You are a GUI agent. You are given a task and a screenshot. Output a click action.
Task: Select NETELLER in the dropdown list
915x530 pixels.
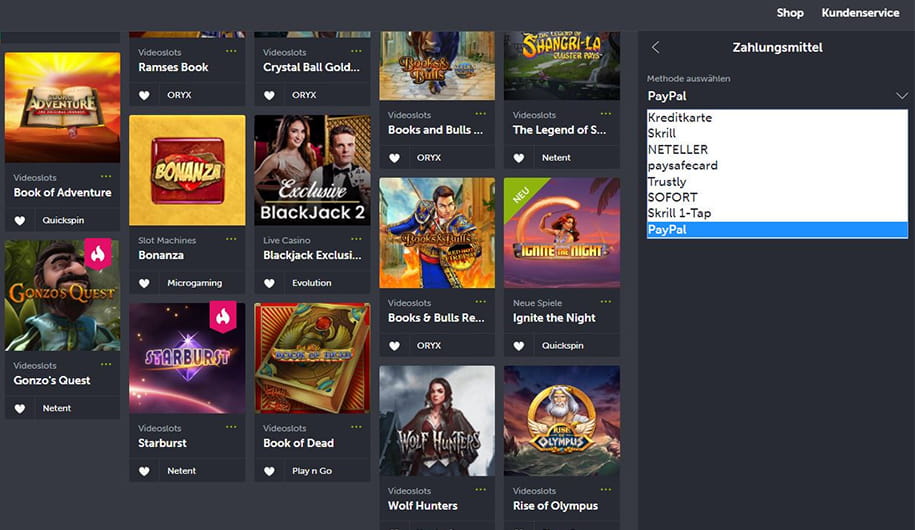click(x=777, y=149)
